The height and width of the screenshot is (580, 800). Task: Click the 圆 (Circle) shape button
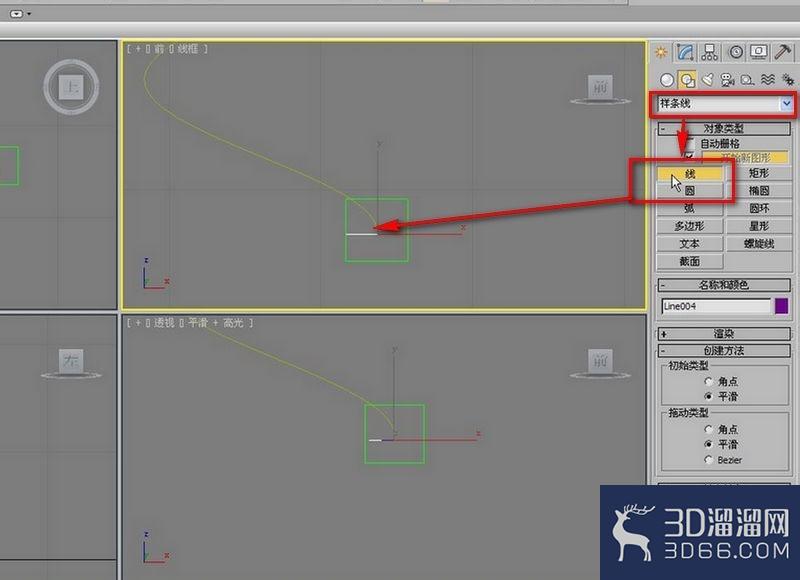pos(690,191)
